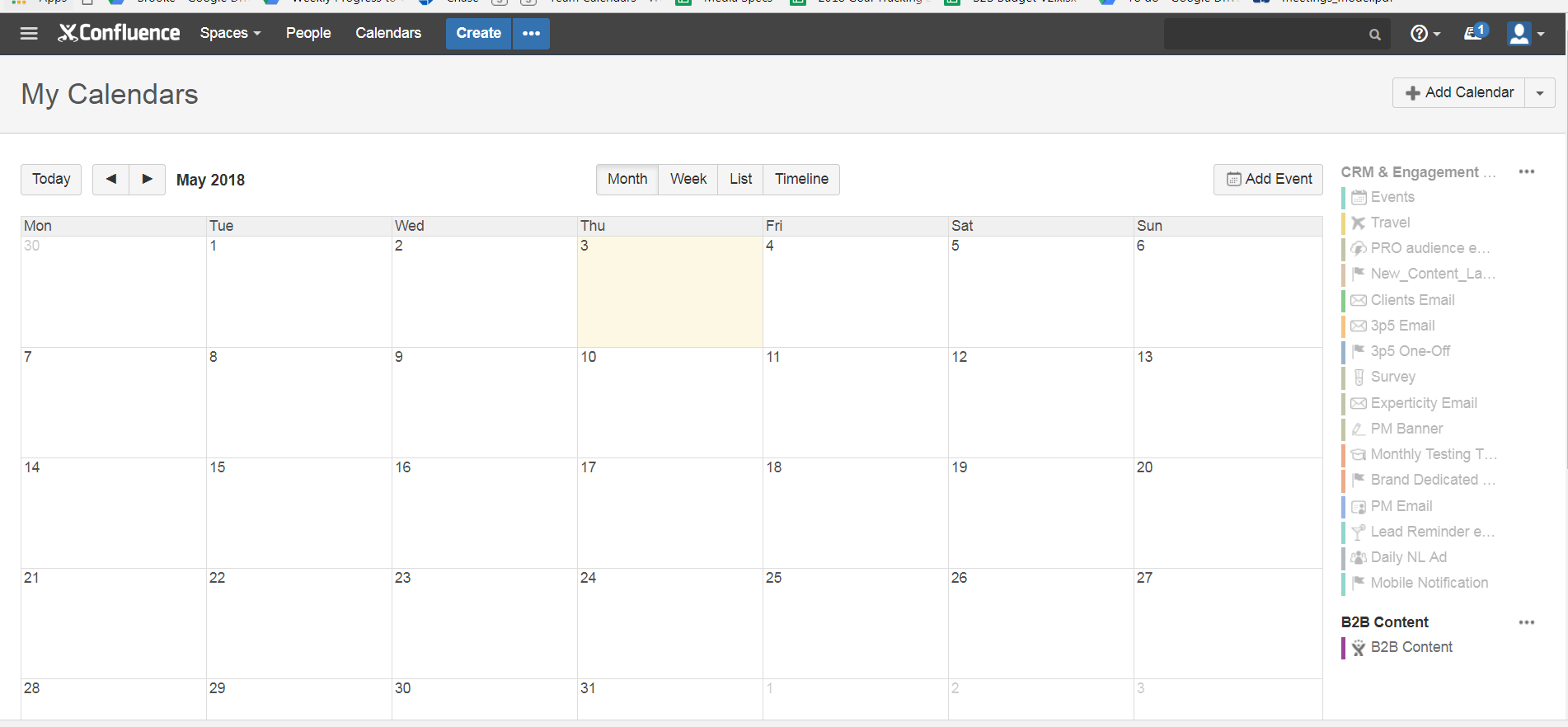Viewport: 1568px width, 727px height.
Task: Click the Events calendar icon
Action: (x=1359, y=197)
